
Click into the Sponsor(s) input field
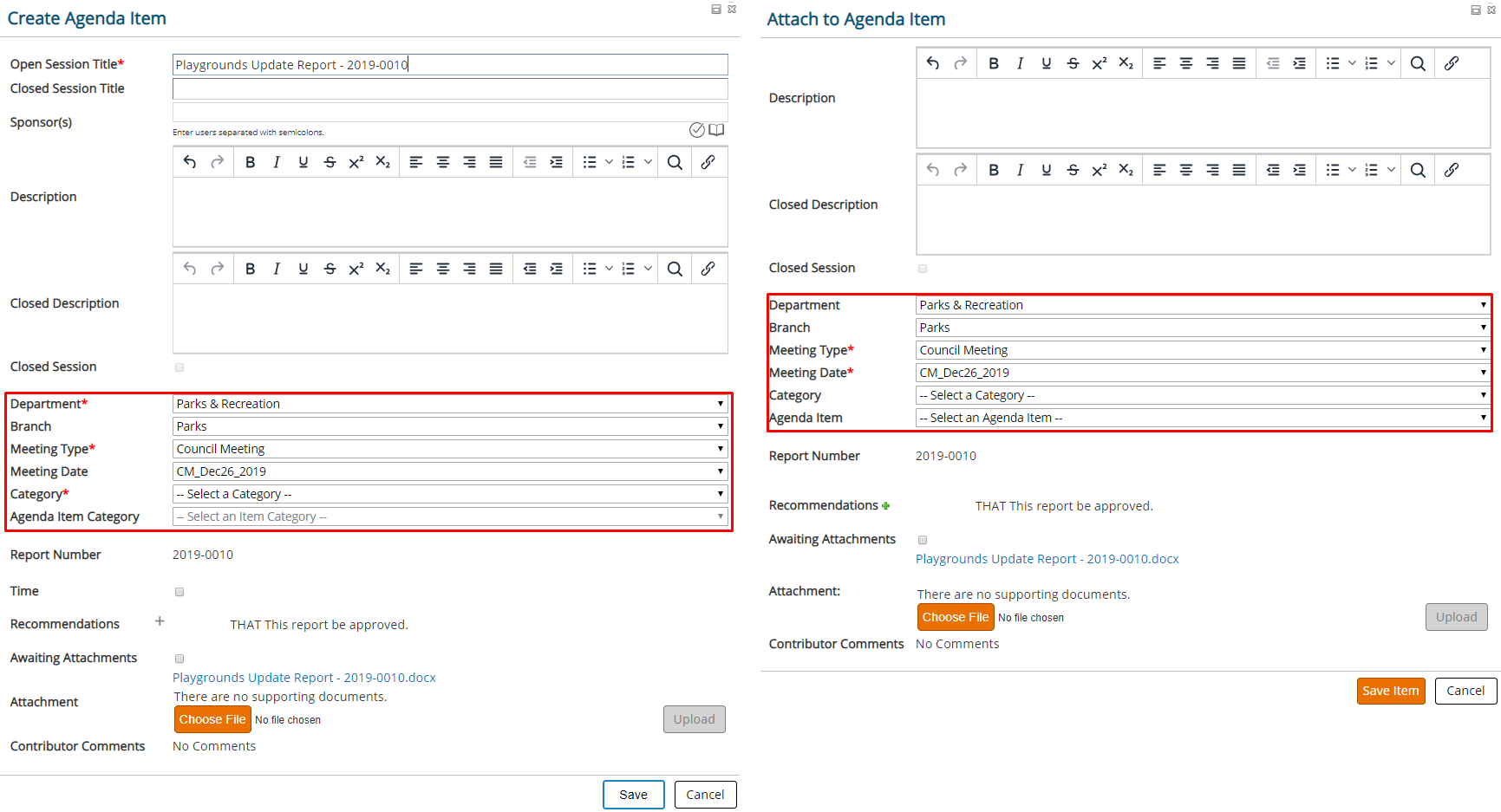[450, 113]
